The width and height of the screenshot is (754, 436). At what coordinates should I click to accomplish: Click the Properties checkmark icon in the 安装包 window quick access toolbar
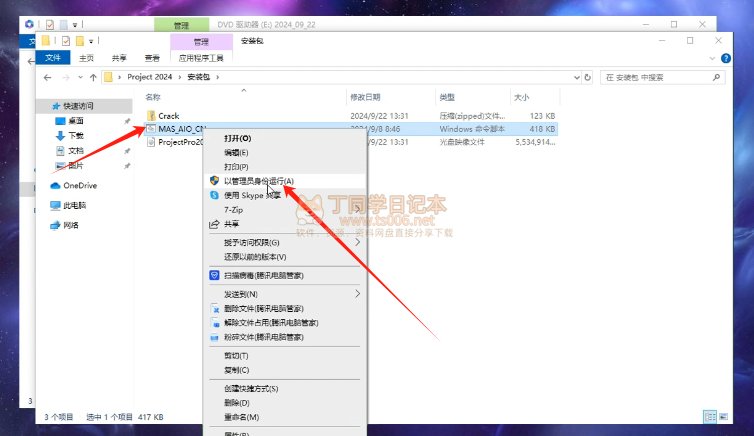(65, 41)
